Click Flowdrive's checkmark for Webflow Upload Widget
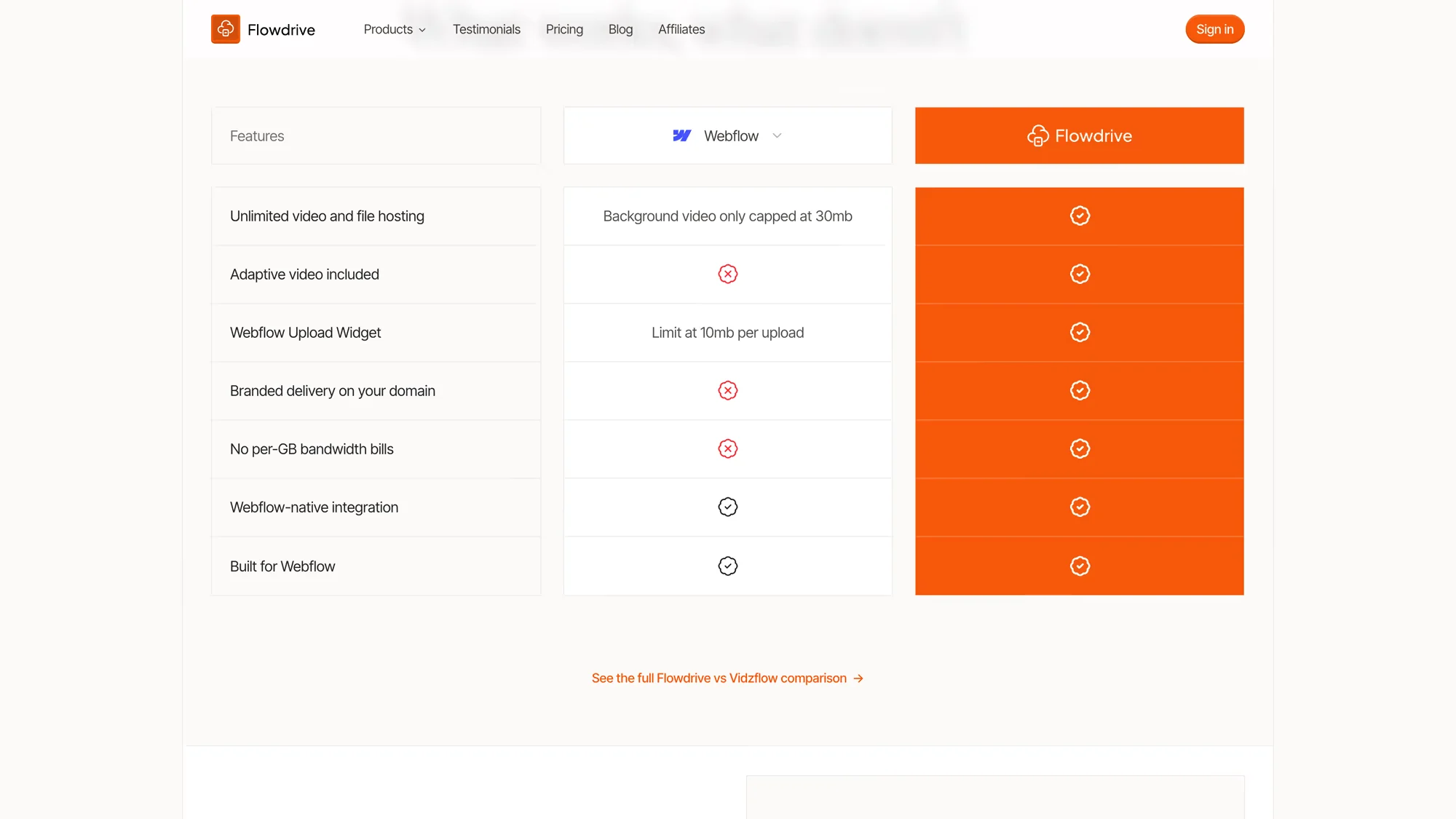Screen dimensions: 1456x819 click(1080, 333)
